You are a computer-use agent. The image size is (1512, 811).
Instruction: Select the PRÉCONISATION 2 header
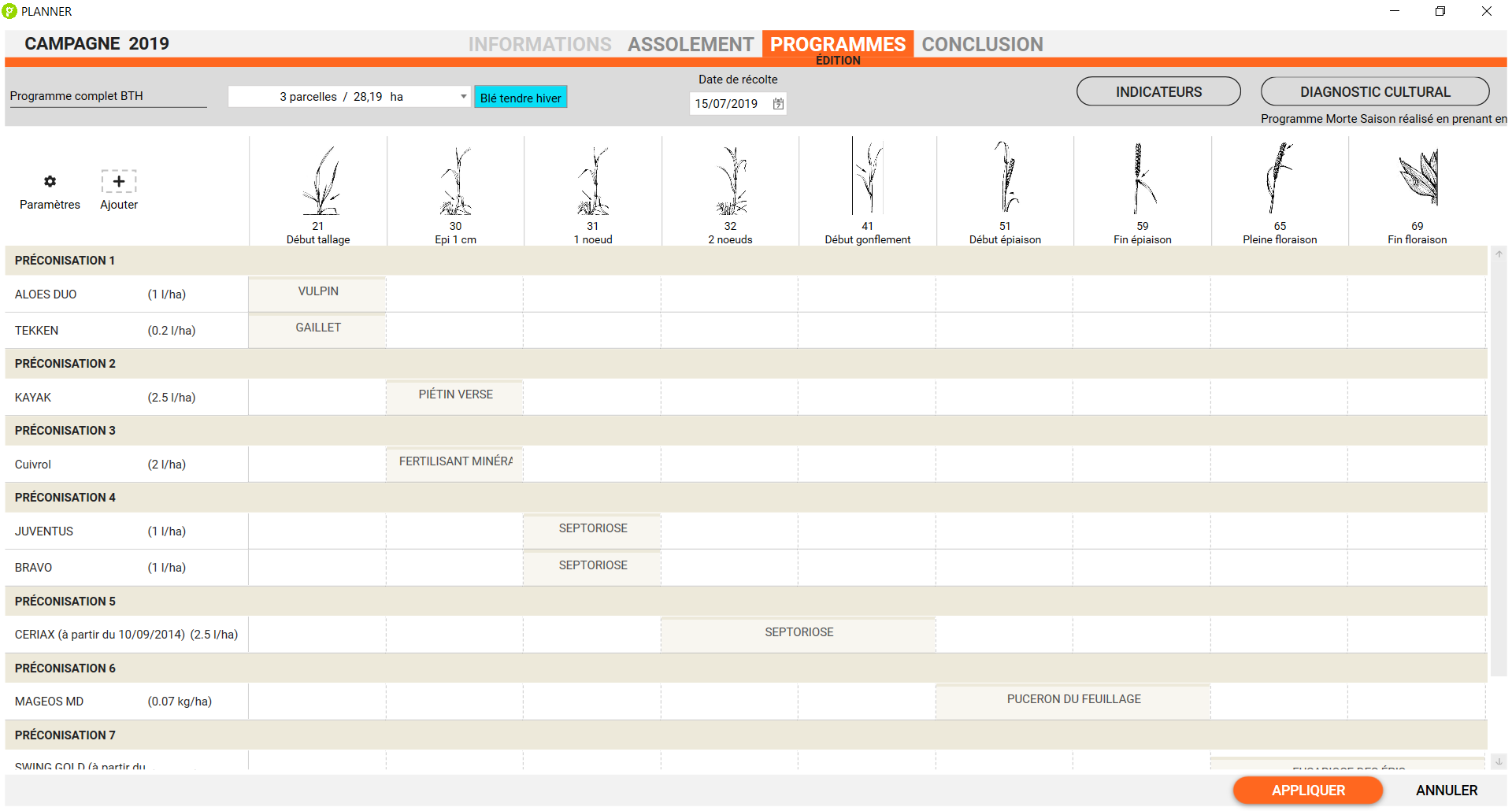[746, 364]
